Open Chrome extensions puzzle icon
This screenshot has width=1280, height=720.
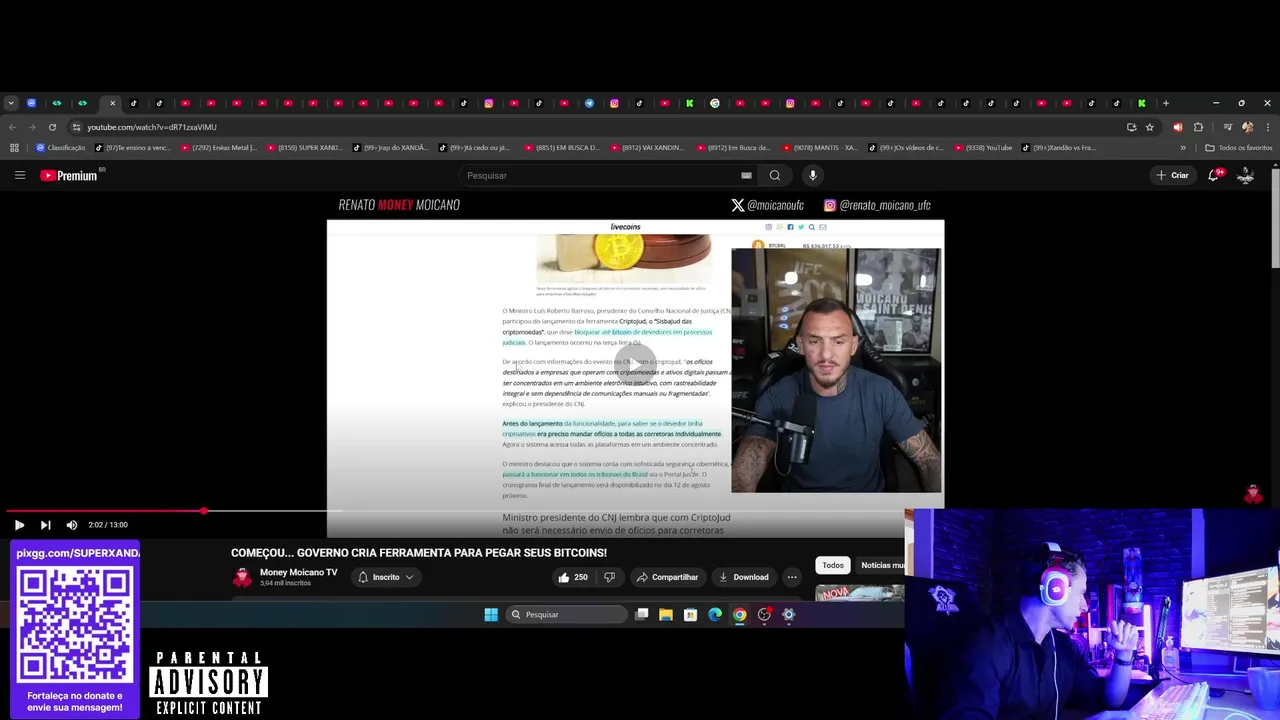tap(1198, 127)
